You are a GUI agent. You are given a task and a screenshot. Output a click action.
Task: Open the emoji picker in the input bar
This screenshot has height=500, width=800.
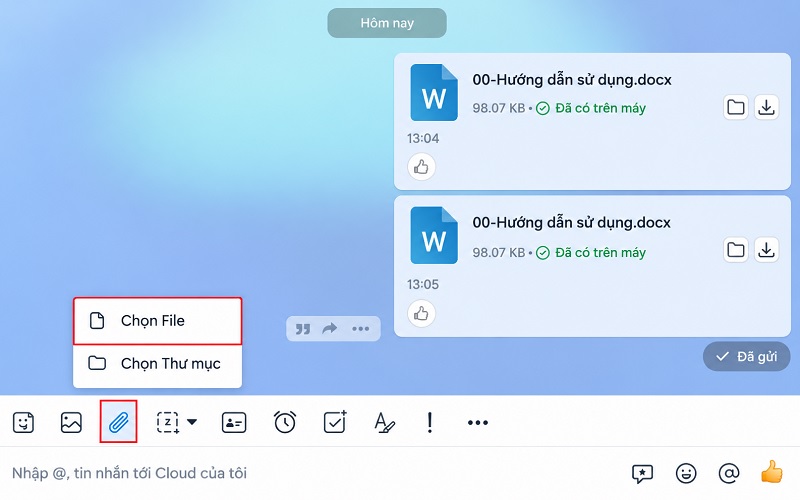coord(686,473)
